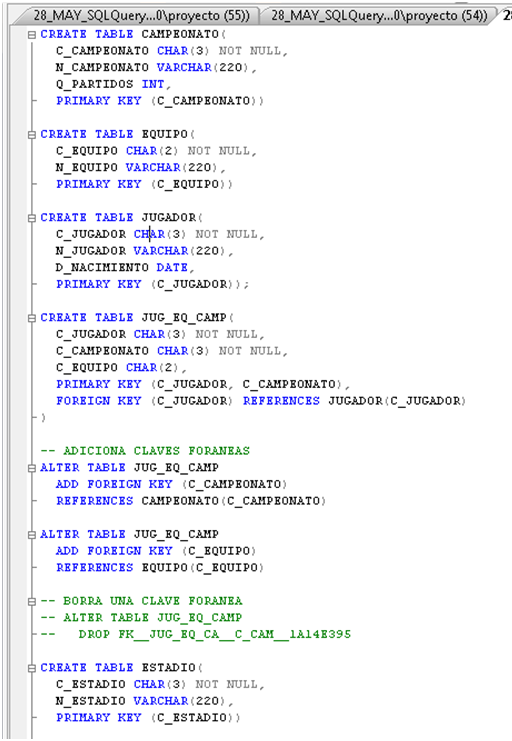512x741 pixels.
Task: Switch to the proyecto (55) query tab
Action: coord(137,16)
